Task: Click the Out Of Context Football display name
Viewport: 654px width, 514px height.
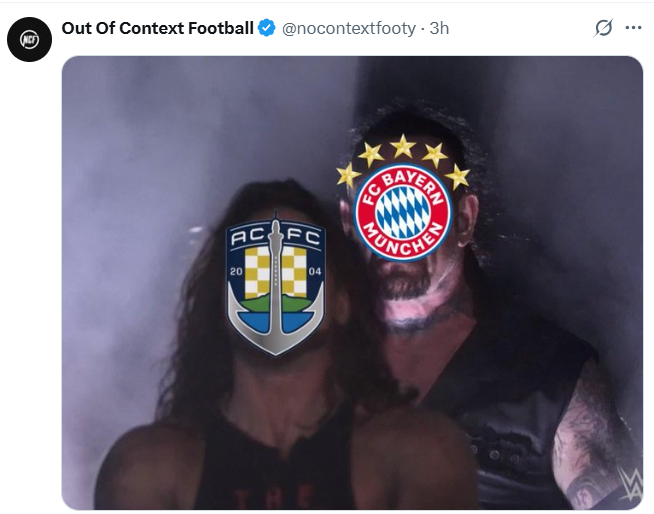Action: [x=158, y=28]
